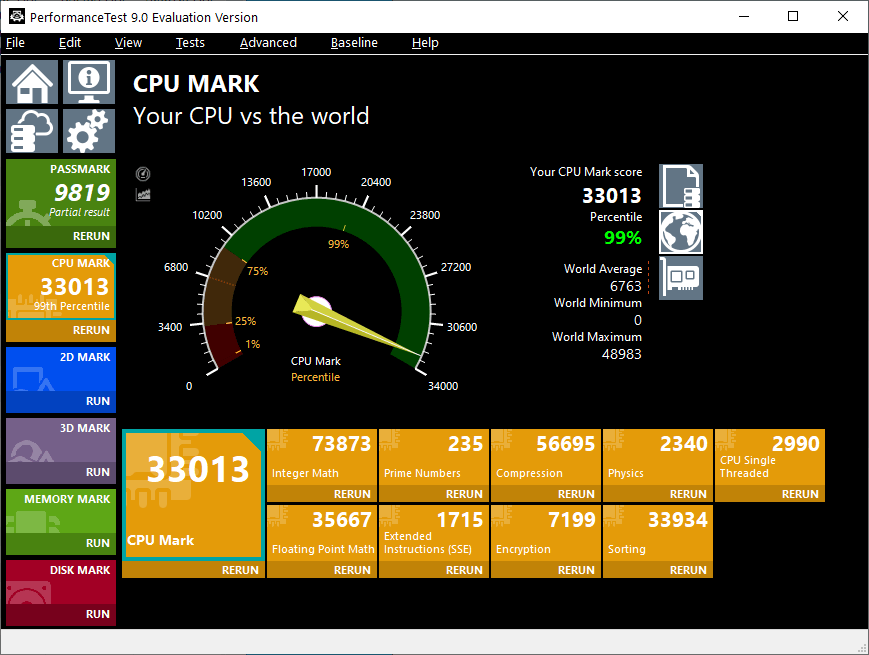Click the Compression 56695 tile
869x655 pixels.
pyautogui.click(x=545, y=457)
